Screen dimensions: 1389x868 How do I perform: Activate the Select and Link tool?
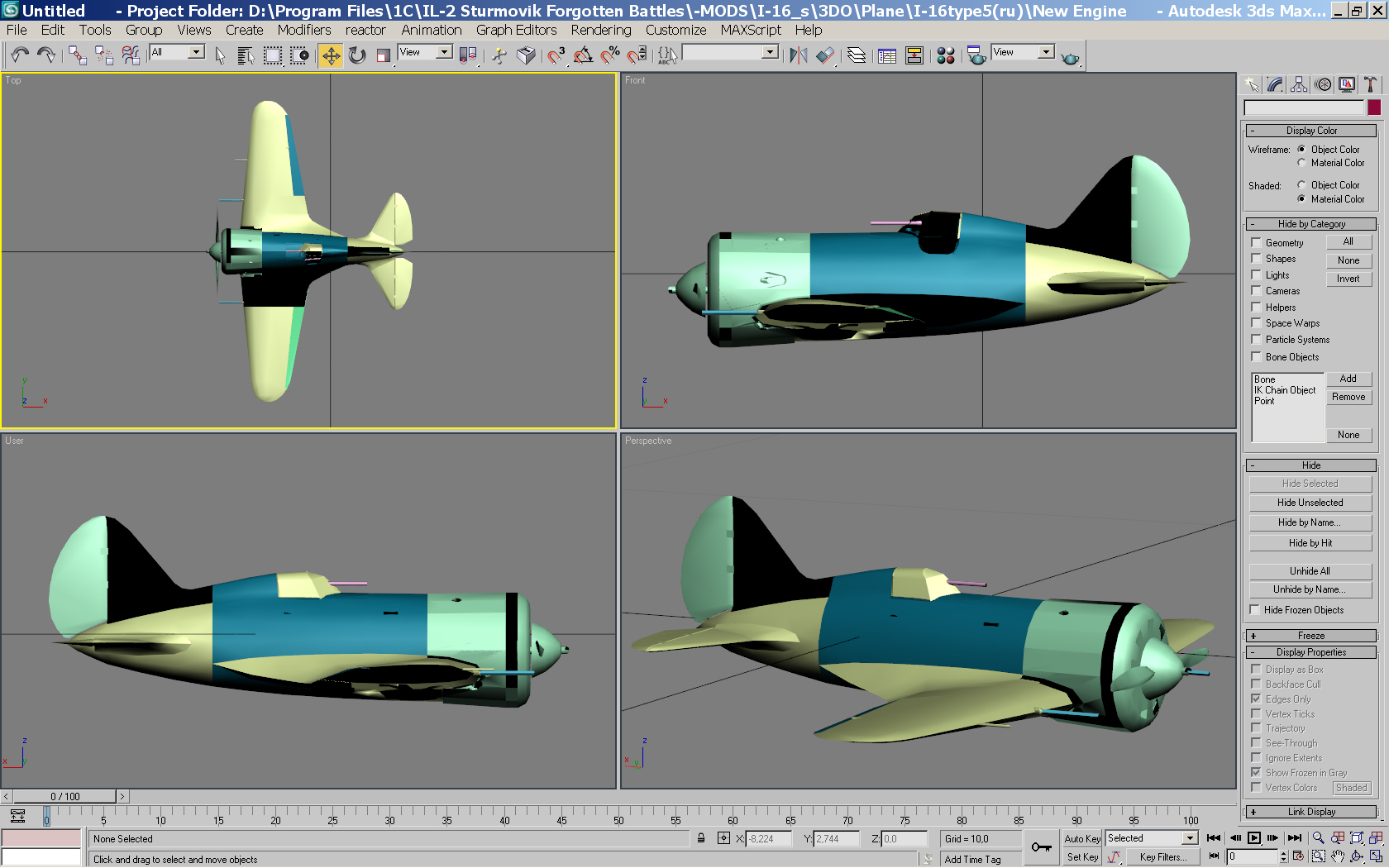pyautogui.click(x=78, y=55)
